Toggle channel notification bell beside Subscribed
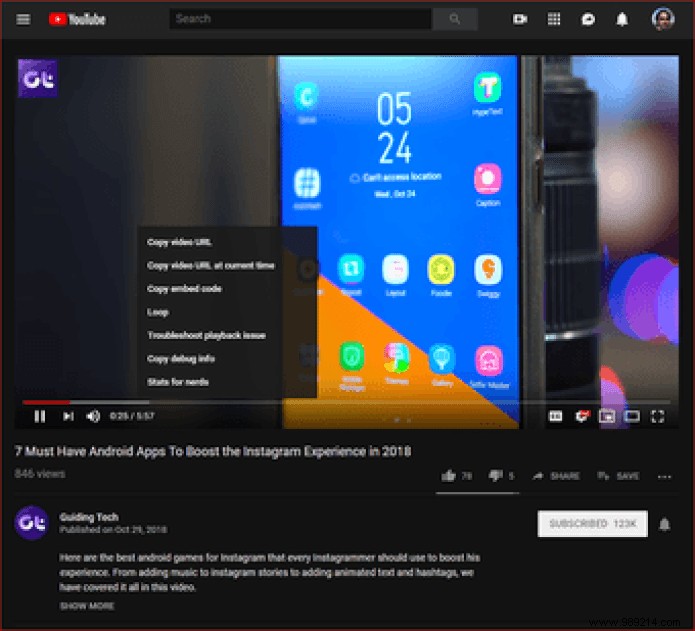 click(664, 524)
